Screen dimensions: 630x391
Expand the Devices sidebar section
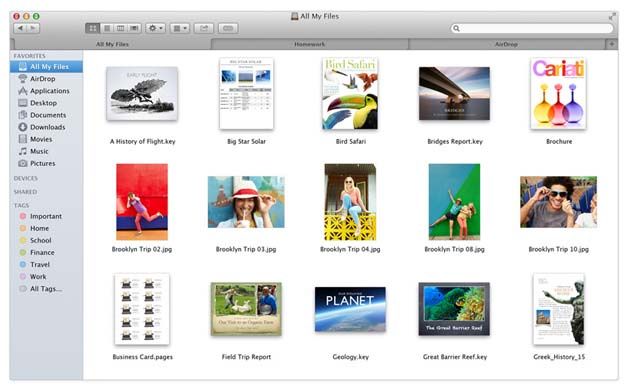[26, 178]
